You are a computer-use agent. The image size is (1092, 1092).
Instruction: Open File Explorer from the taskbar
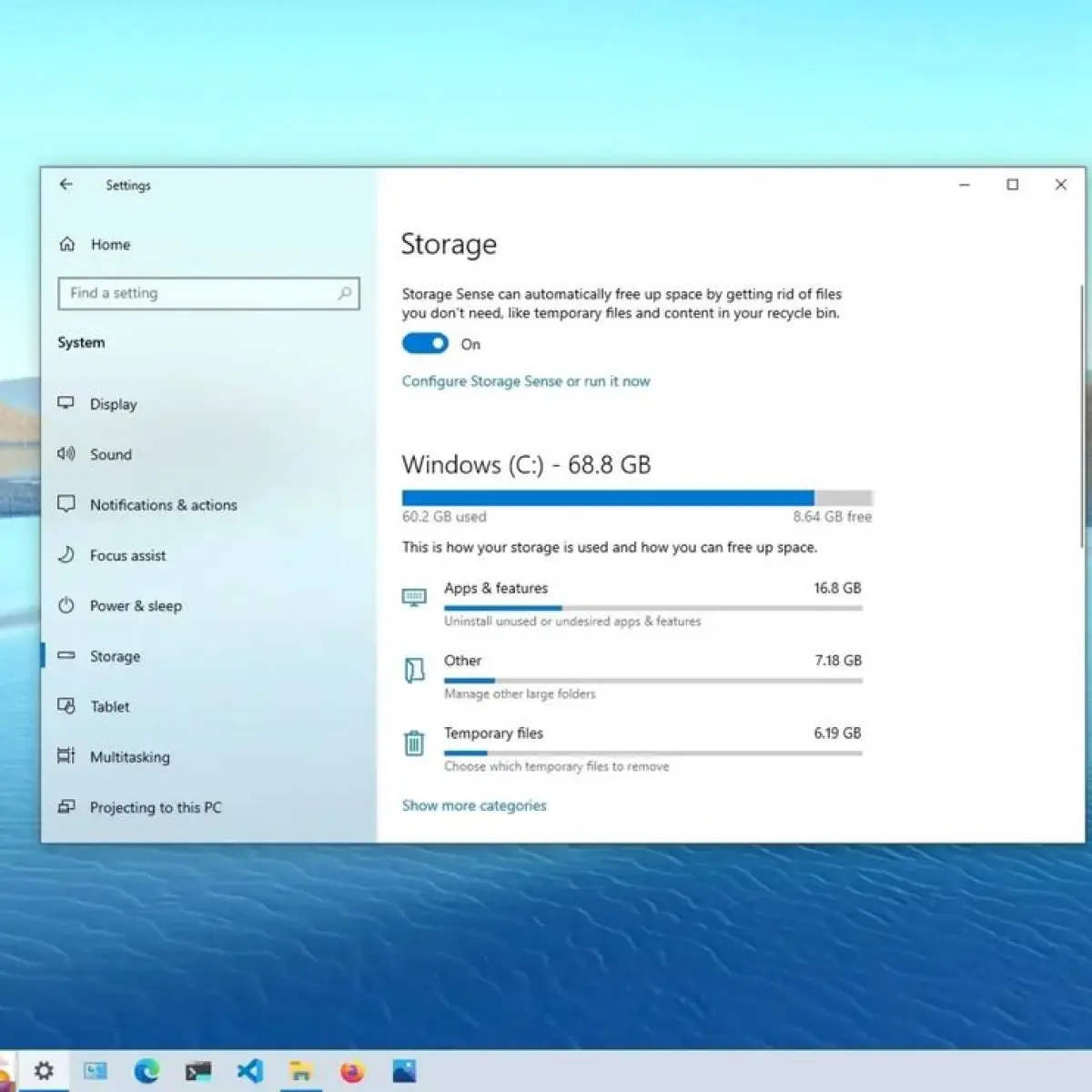tap(300, 1071)
